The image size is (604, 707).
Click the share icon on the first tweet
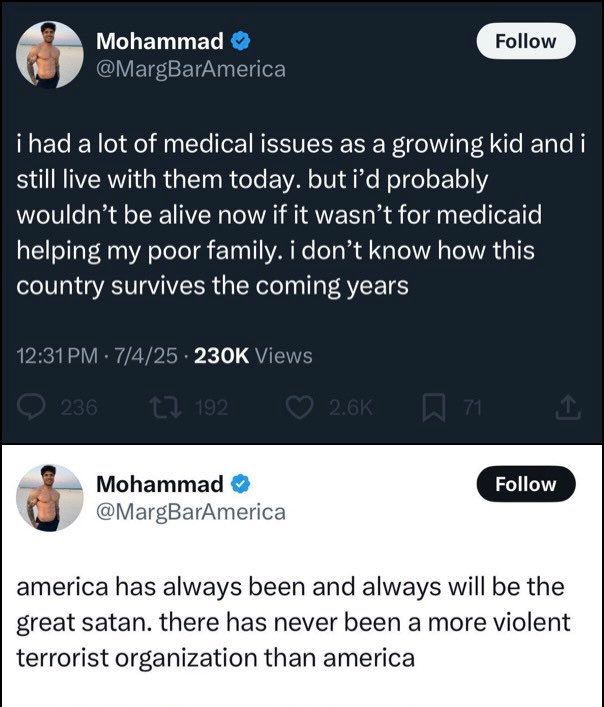[566, 407]
